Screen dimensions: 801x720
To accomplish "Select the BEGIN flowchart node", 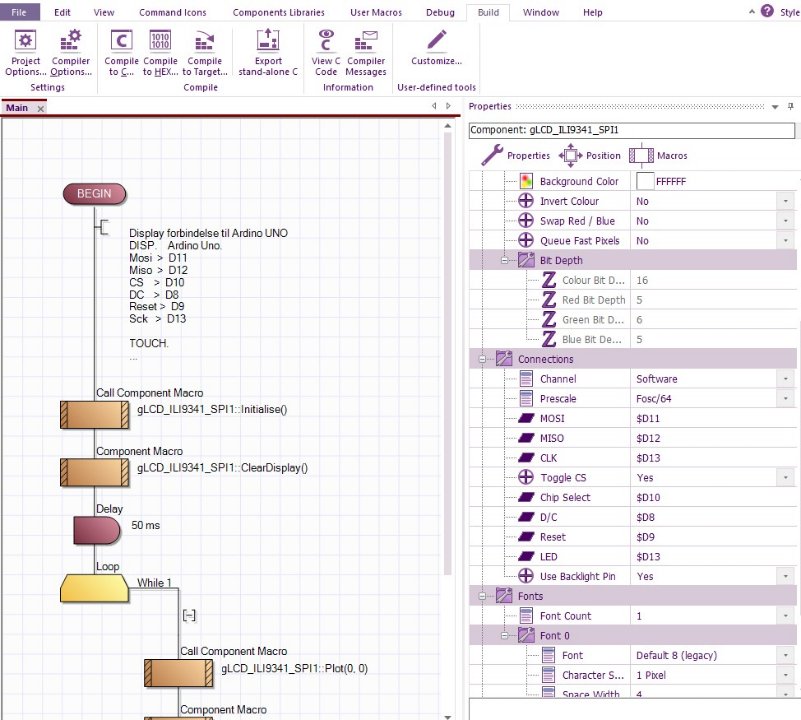I will [x=94, y=193].
